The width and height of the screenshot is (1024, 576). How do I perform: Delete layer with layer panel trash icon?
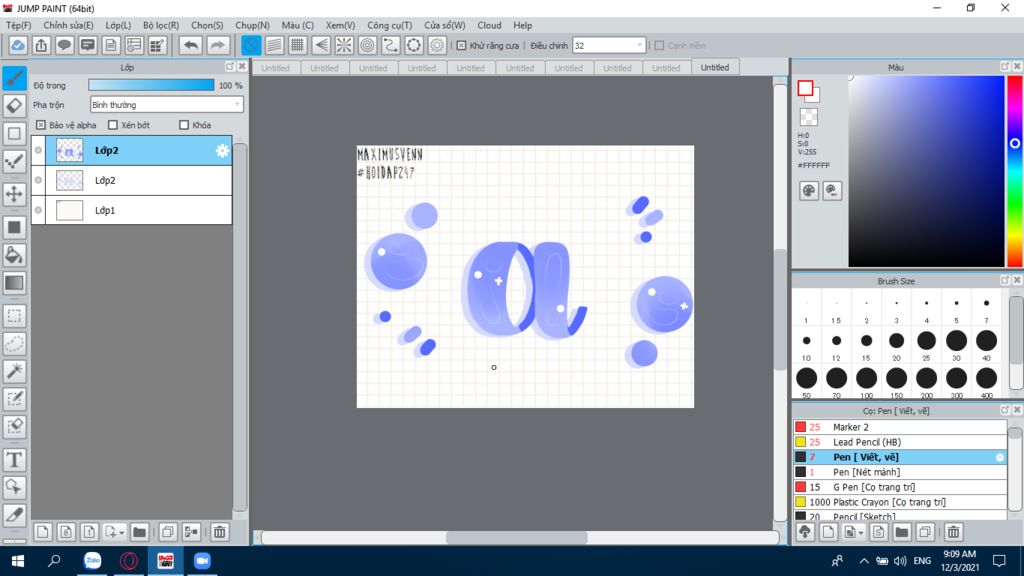pyautogui.click(x=219, y=532)
